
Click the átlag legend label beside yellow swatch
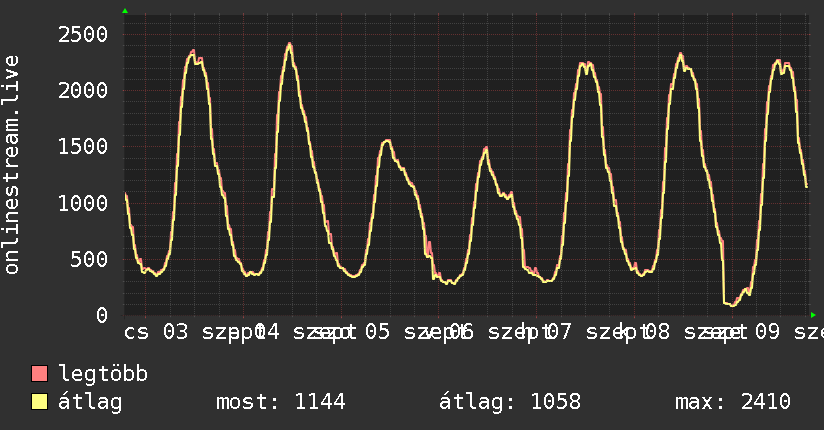pyautogui.click(x=90, y=402)
